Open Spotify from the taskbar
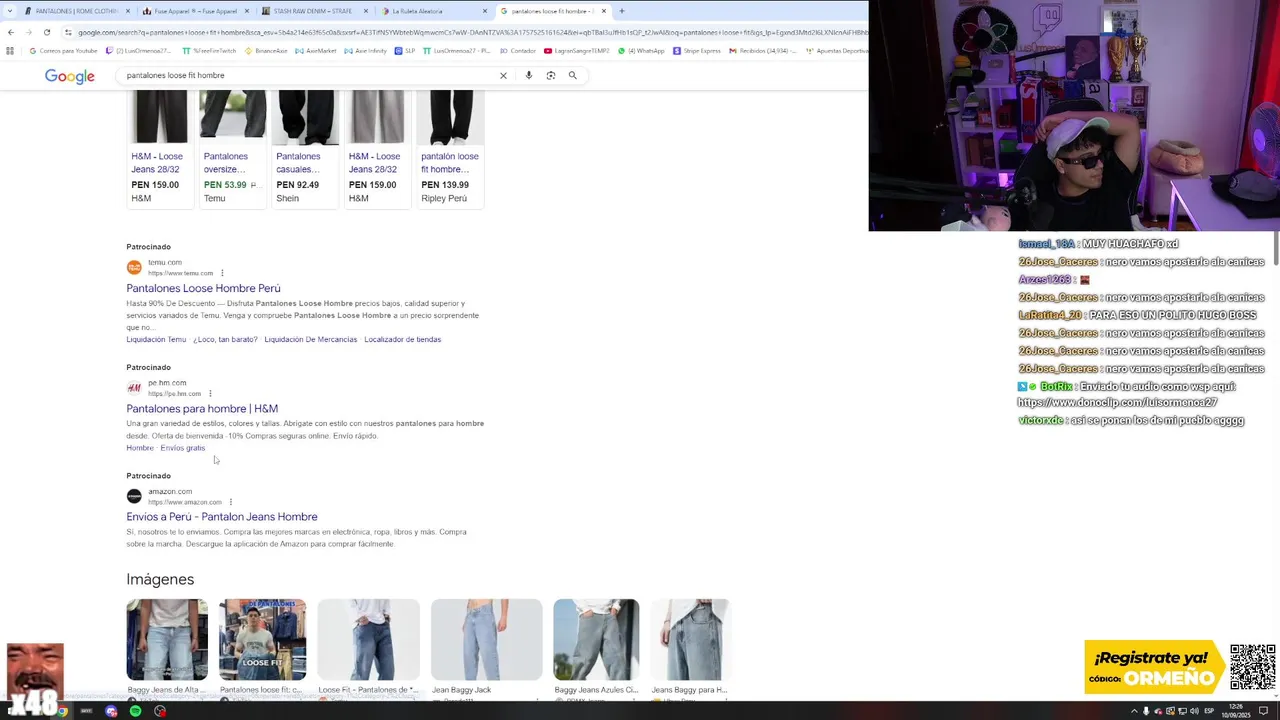The width and height of the screenshot is (1280, 720). pyautogui.click(x=135, y=711)
